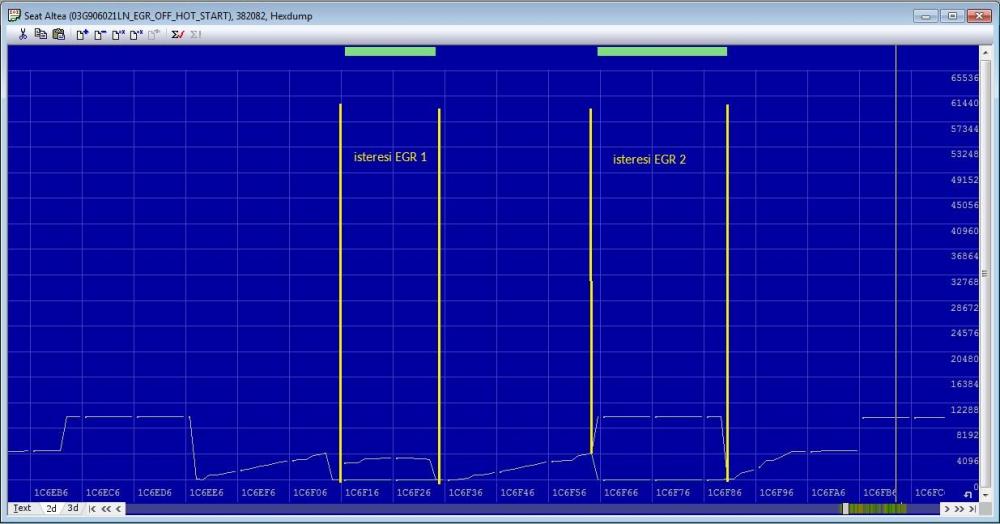
Task: Switch to the Text view tab
Action: [21, 508]
